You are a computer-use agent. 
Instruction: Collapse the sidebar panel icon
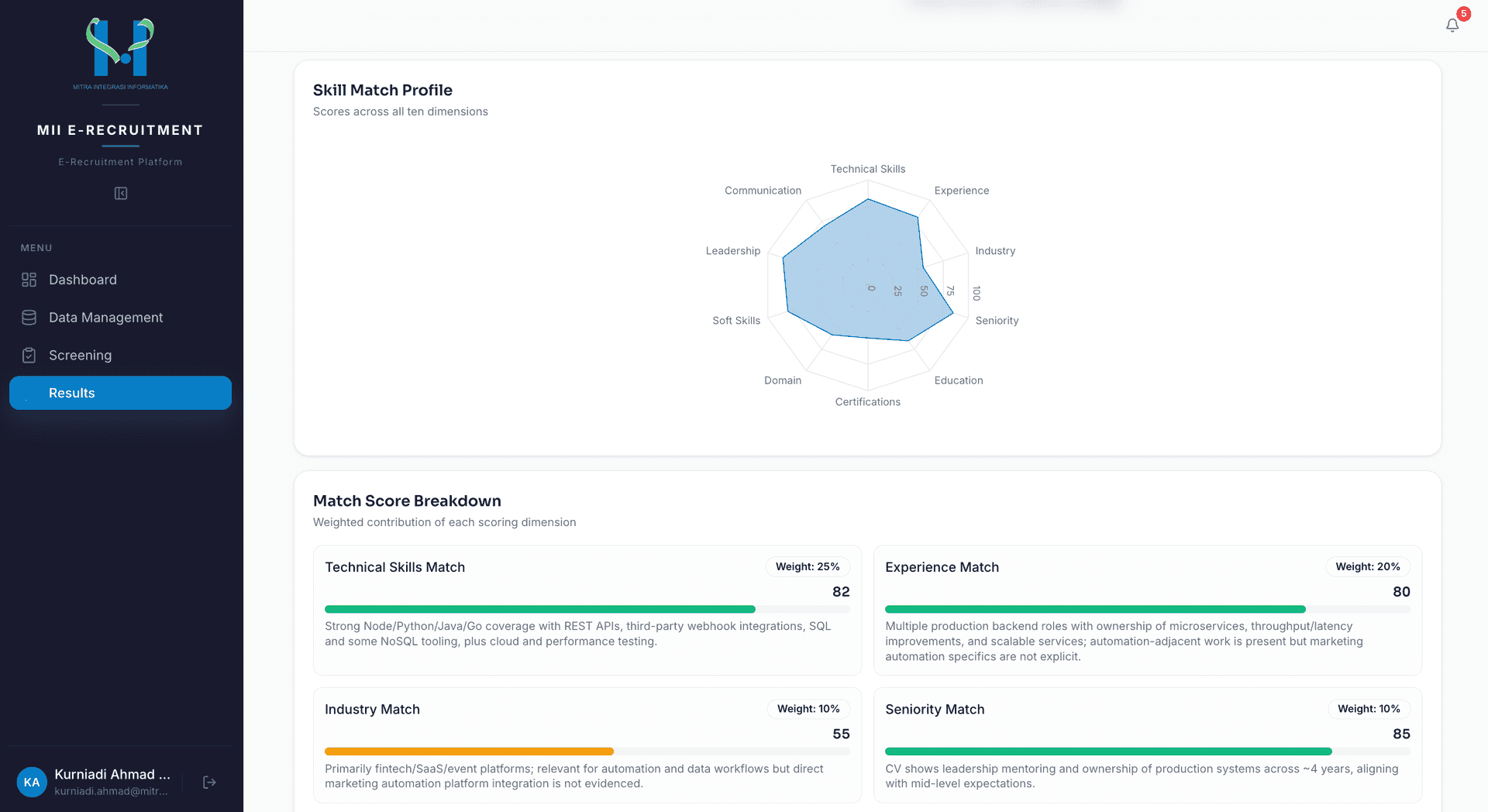121,193
